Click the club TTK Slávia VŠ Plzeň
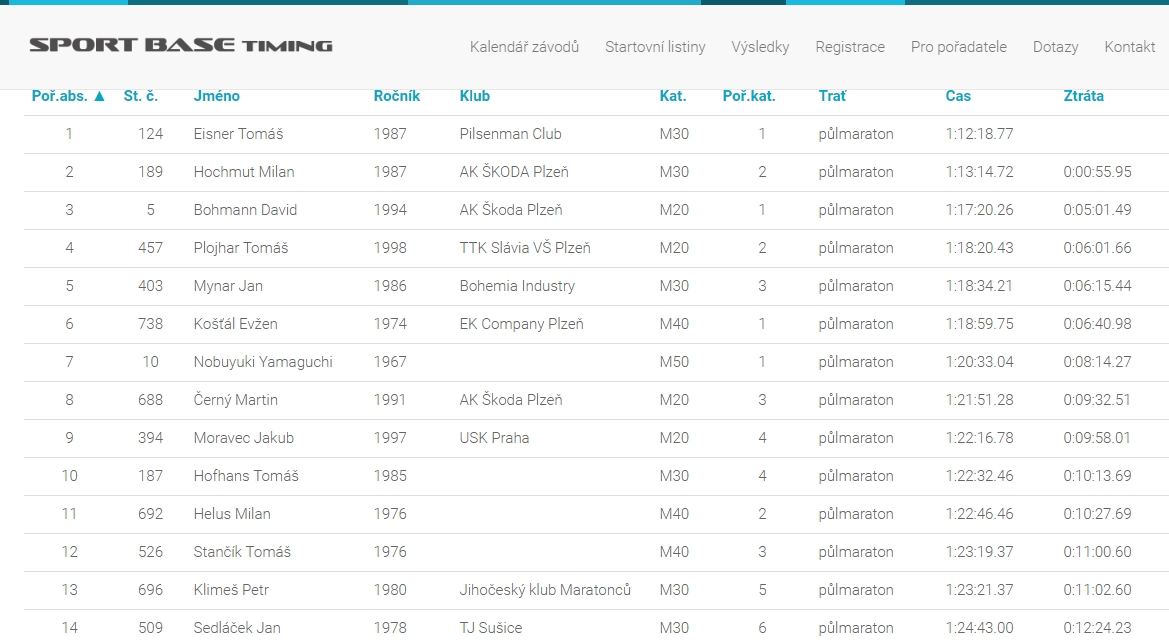1169x643 pixels. [x=525, y=248]
